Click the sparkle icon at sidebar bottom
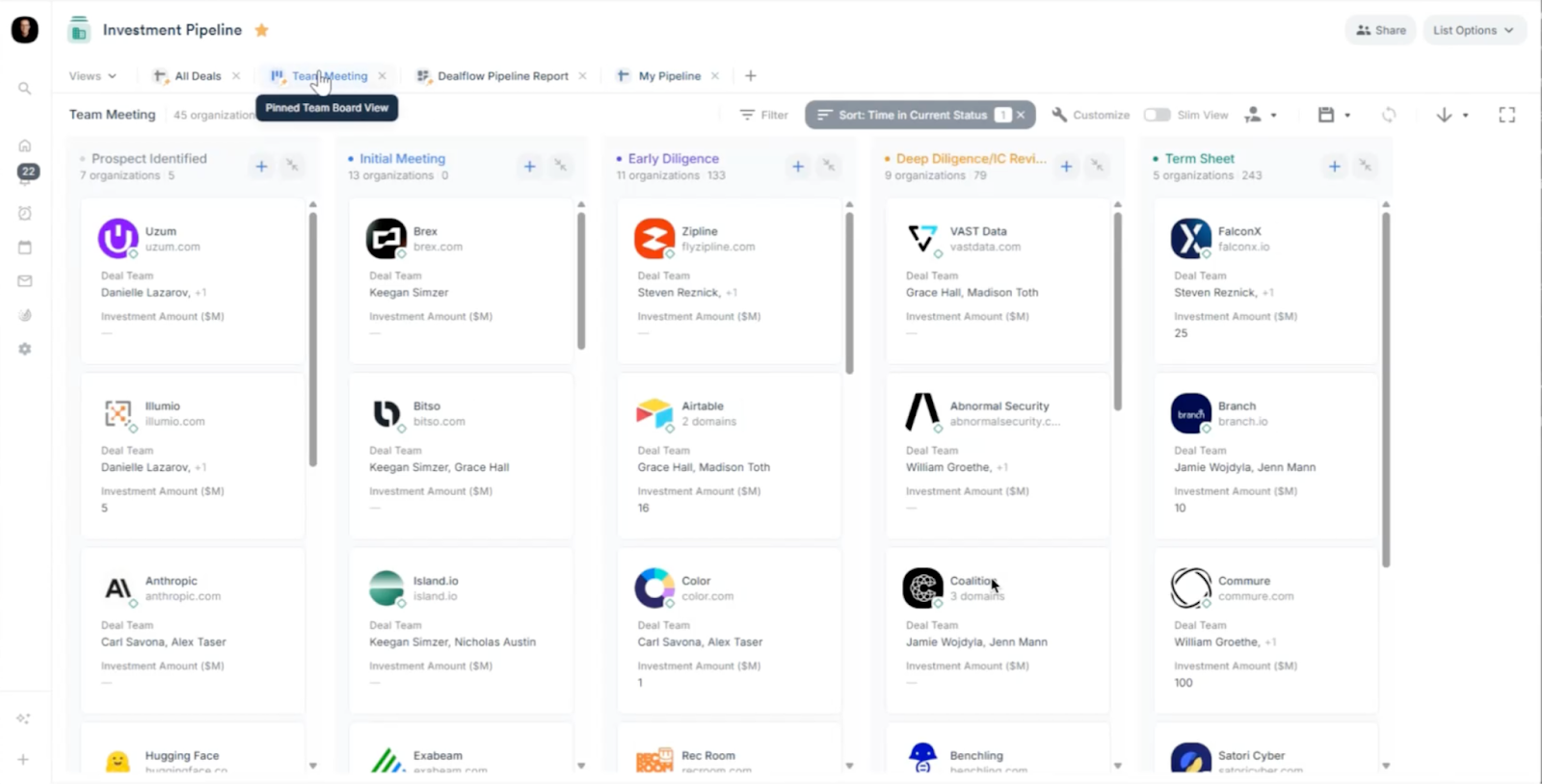This screenshot has height=784, width=1542. coord(23,719)
